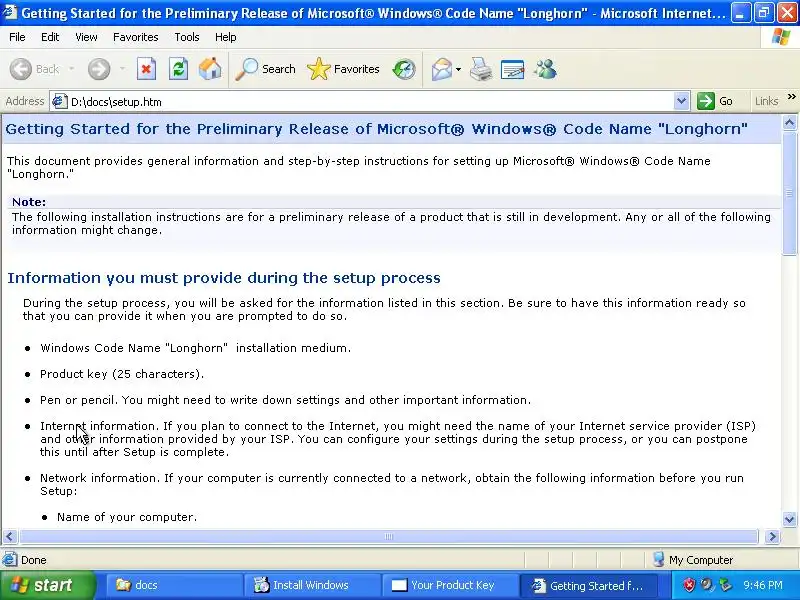800x600 pixels.
Task: Click Product key (25 characters) bullet
Action: [x=122, y=374]
